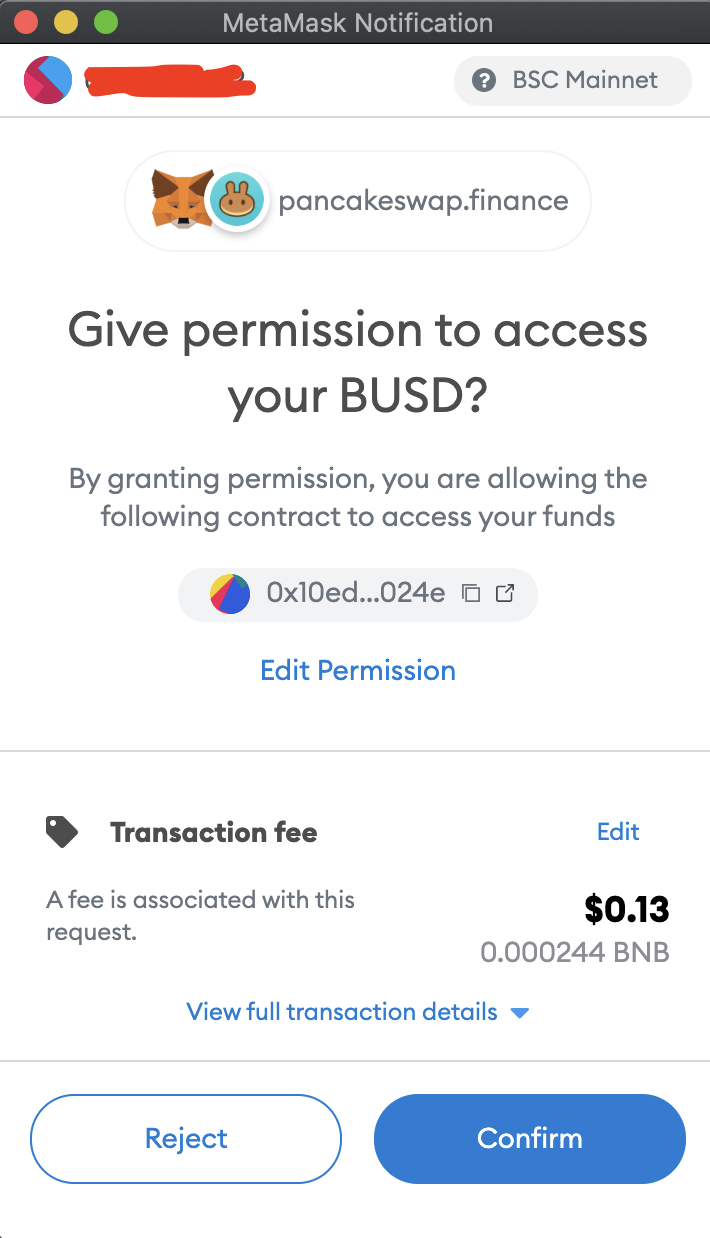Reject the BUSD permission request
Screen dimensions: 710x1238
tap(186, 1139)
